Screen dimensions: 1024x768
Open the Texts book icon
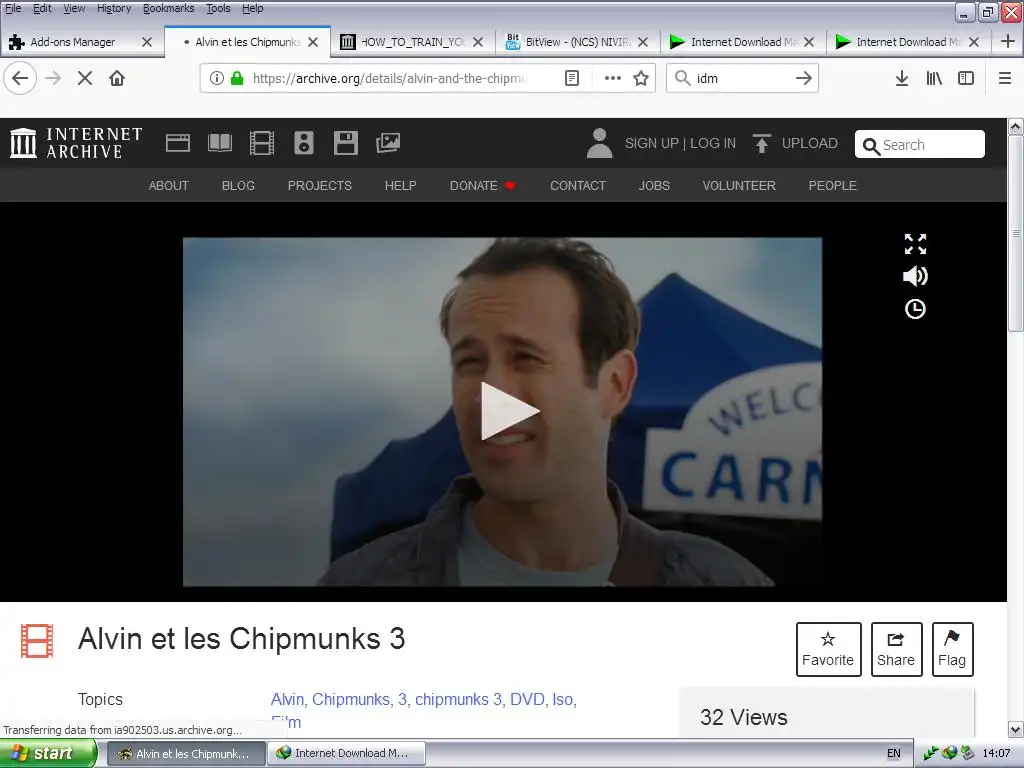pos(220,143)
